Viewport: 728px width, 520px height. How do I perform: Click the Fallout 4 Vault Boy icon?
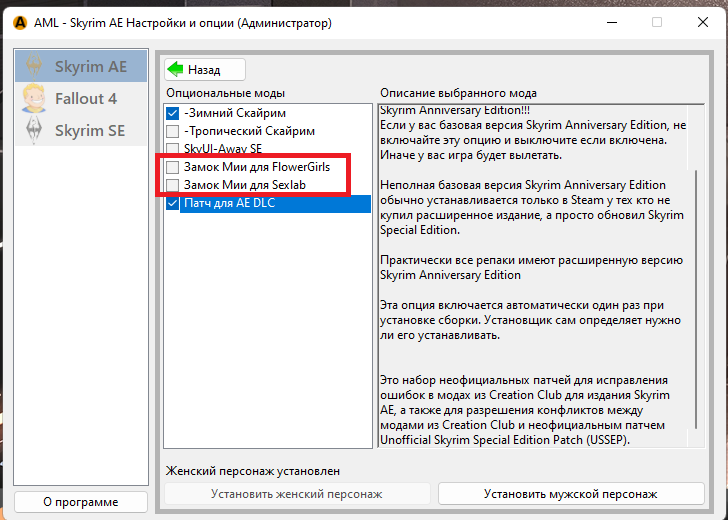click(x=34, y=99)
